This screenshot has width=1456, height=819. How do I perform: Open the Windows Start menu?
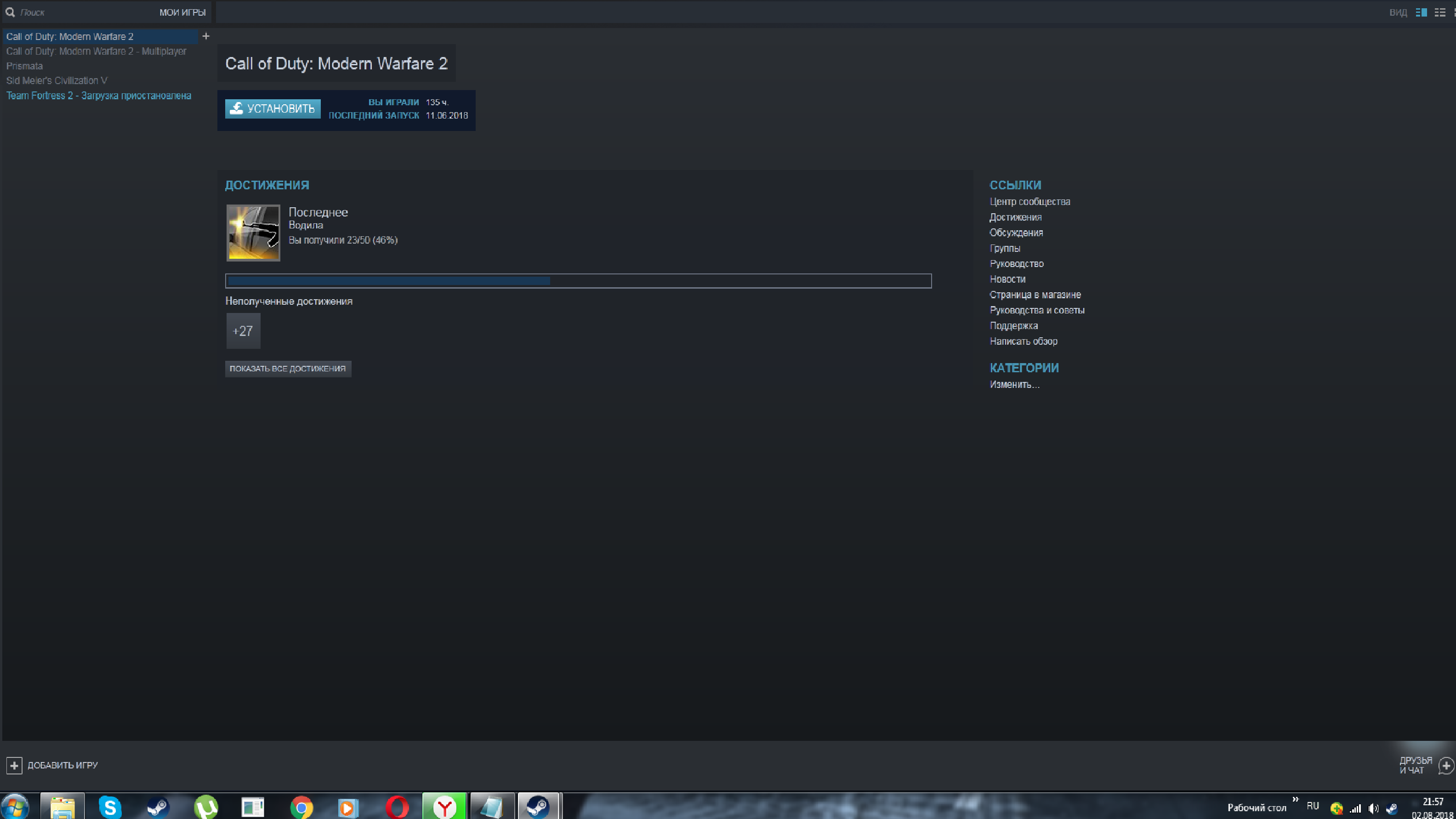[x=15, y=807]
